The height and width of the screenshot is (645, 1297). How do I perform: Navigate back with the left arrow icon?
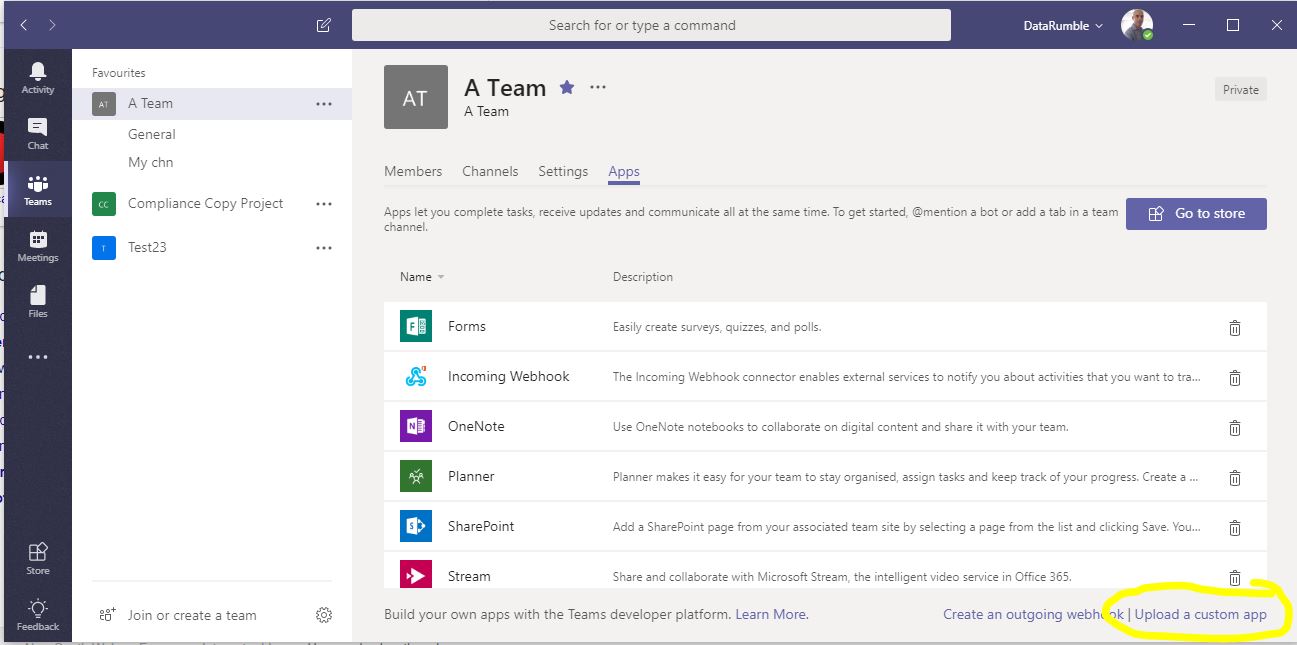[22, 25]
